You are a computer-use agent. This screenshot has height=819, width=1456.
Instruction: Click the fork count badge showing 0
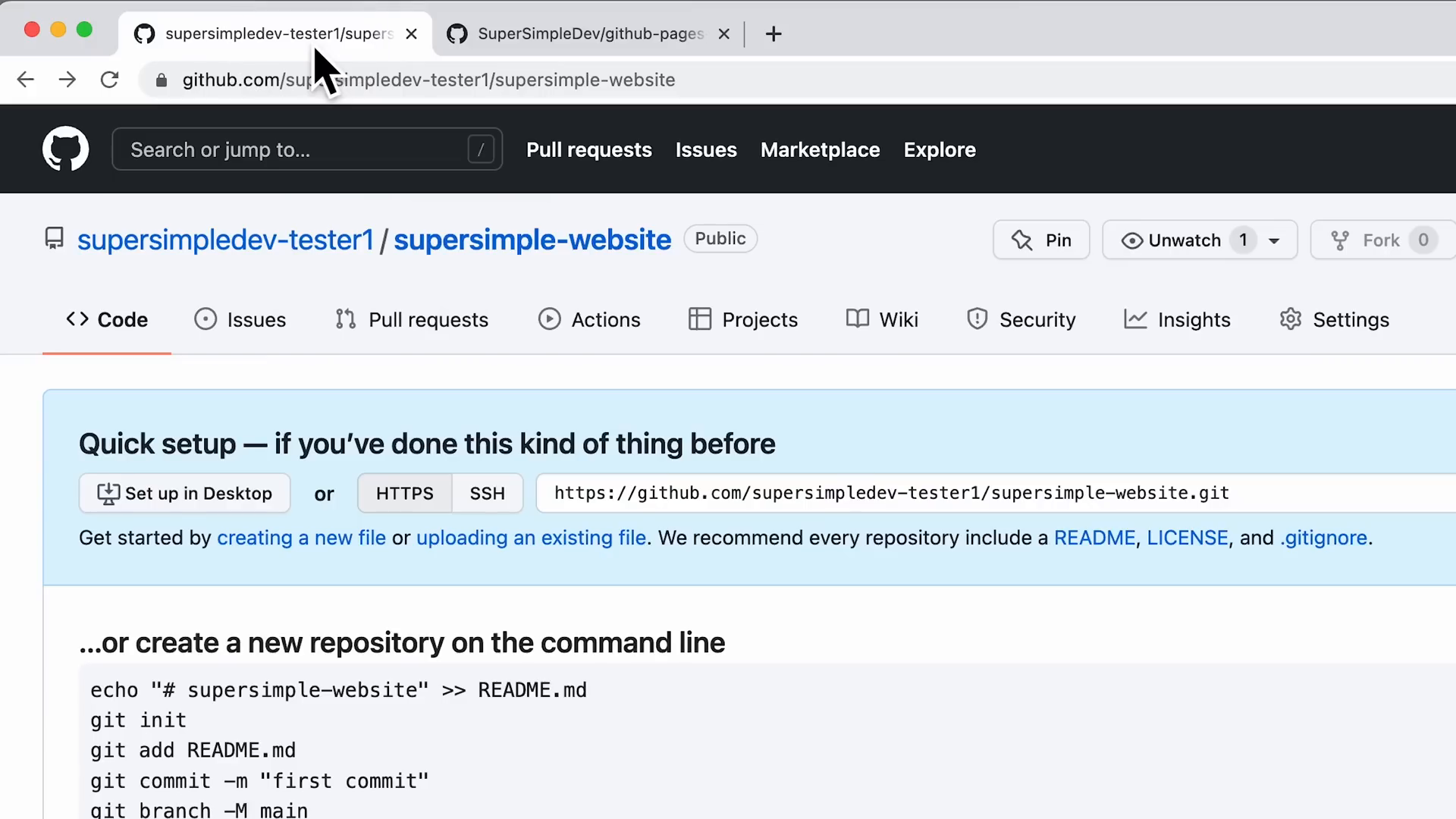[x=1423, y=240]
